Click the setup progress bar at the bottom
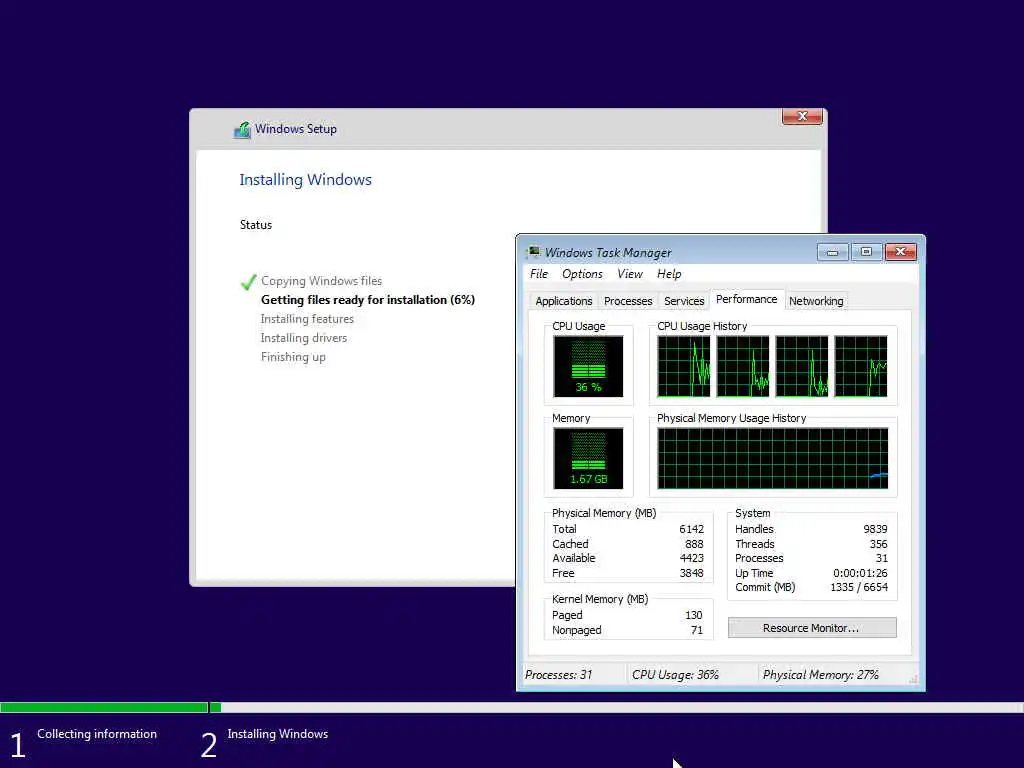1024x768 pixels. [512, 707]
